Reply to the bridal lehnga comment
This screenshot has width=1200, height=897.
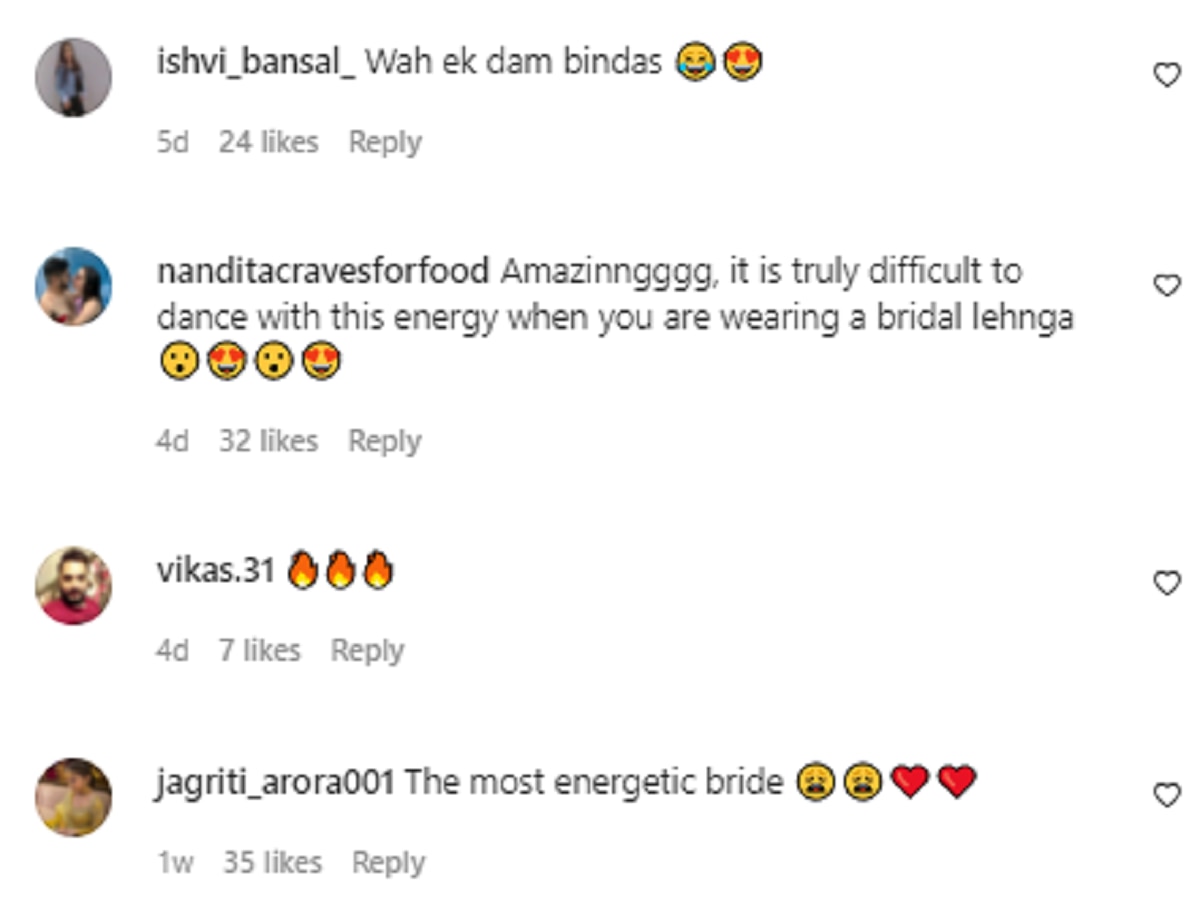coord(385,441)
